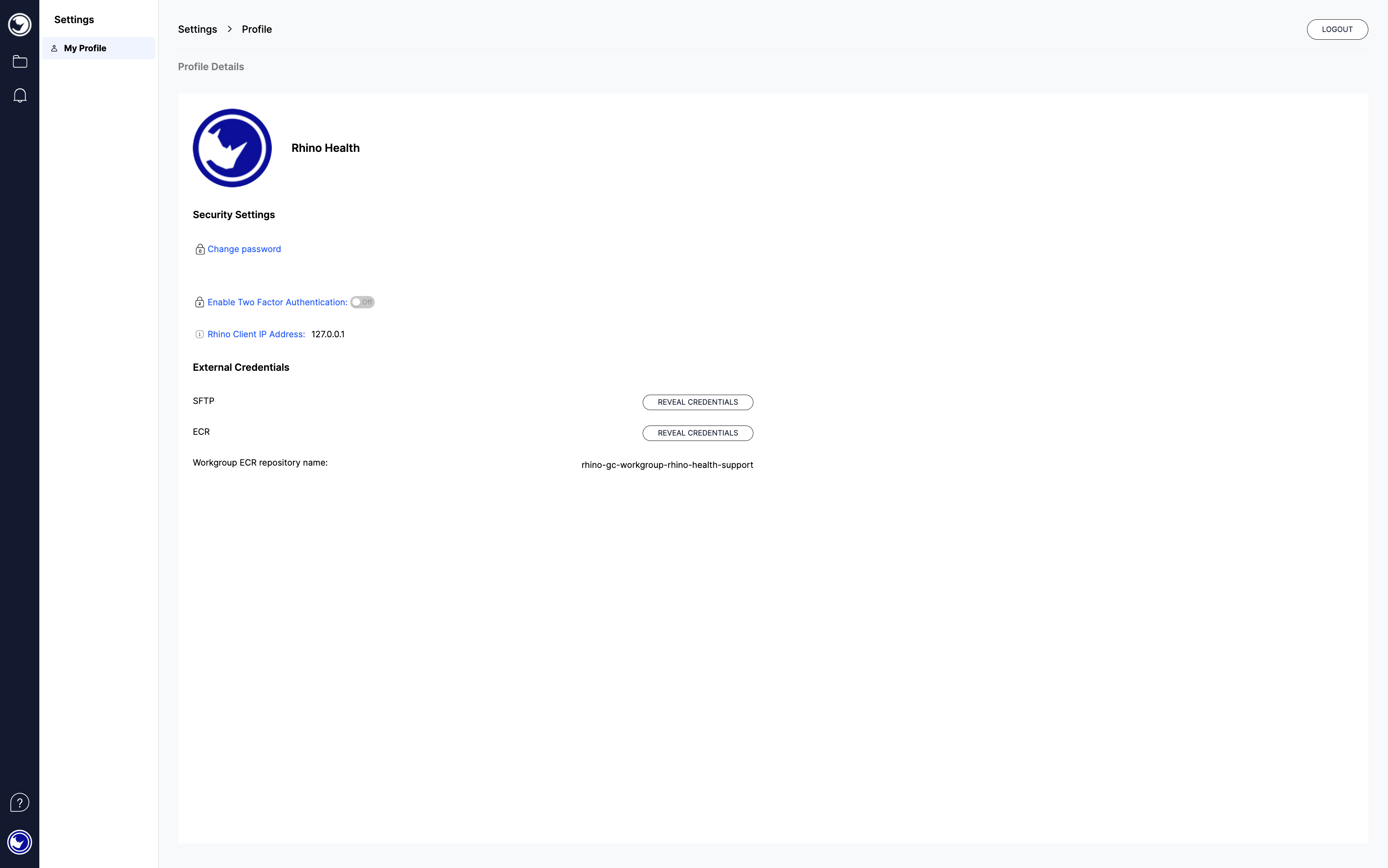Click the Logout button
1388x868 pixels.
[1337, 29]
